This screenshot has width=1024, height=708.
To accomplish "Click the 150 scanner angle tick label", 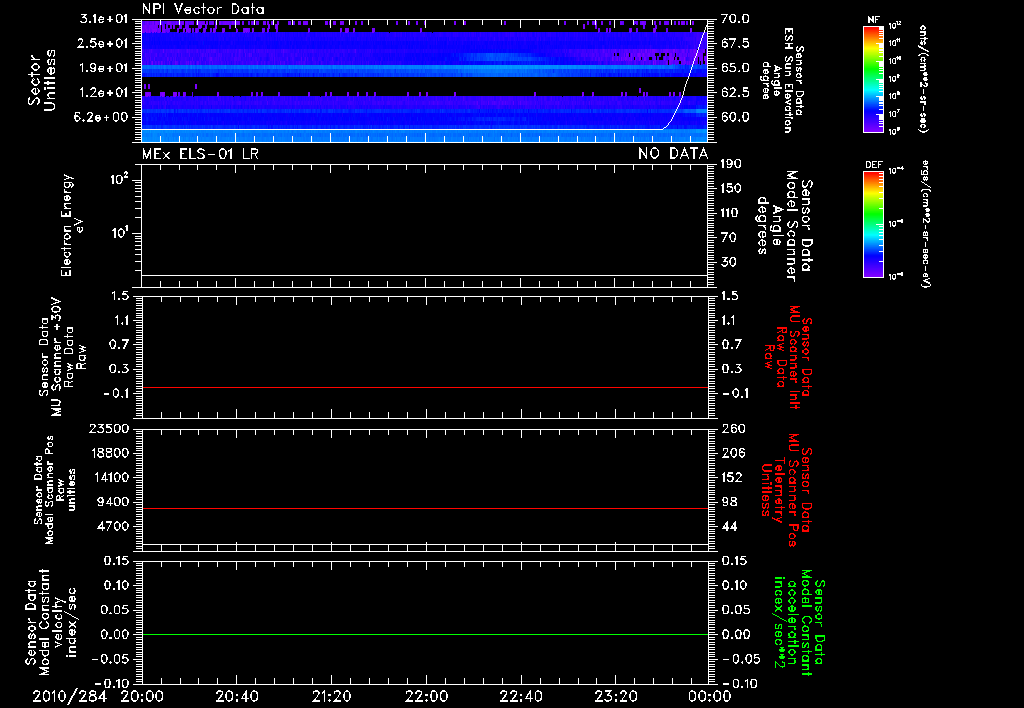I will [732, 189].
